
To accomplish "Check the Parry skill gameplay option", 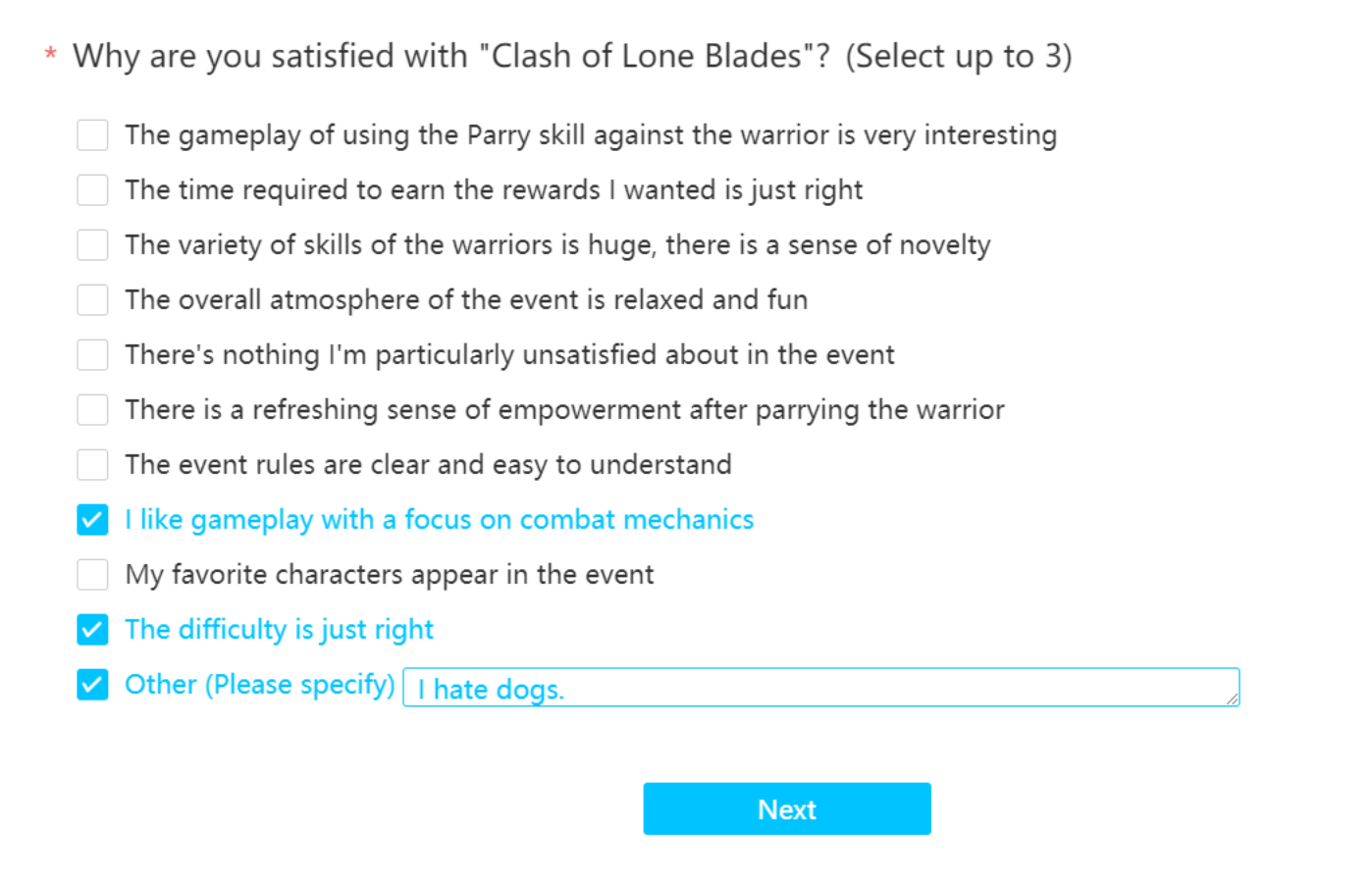I will pos(92,135).
